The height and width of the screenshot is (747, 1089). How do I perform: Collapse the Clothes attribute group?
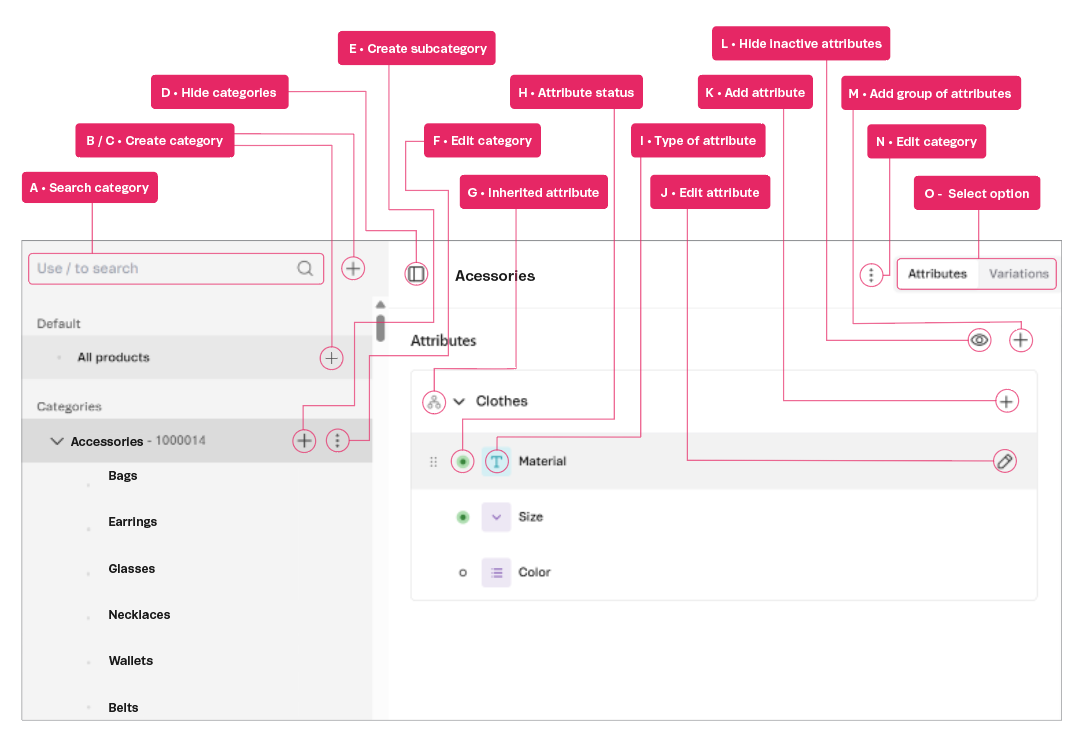pyautogui.click(x=460, y=401)
